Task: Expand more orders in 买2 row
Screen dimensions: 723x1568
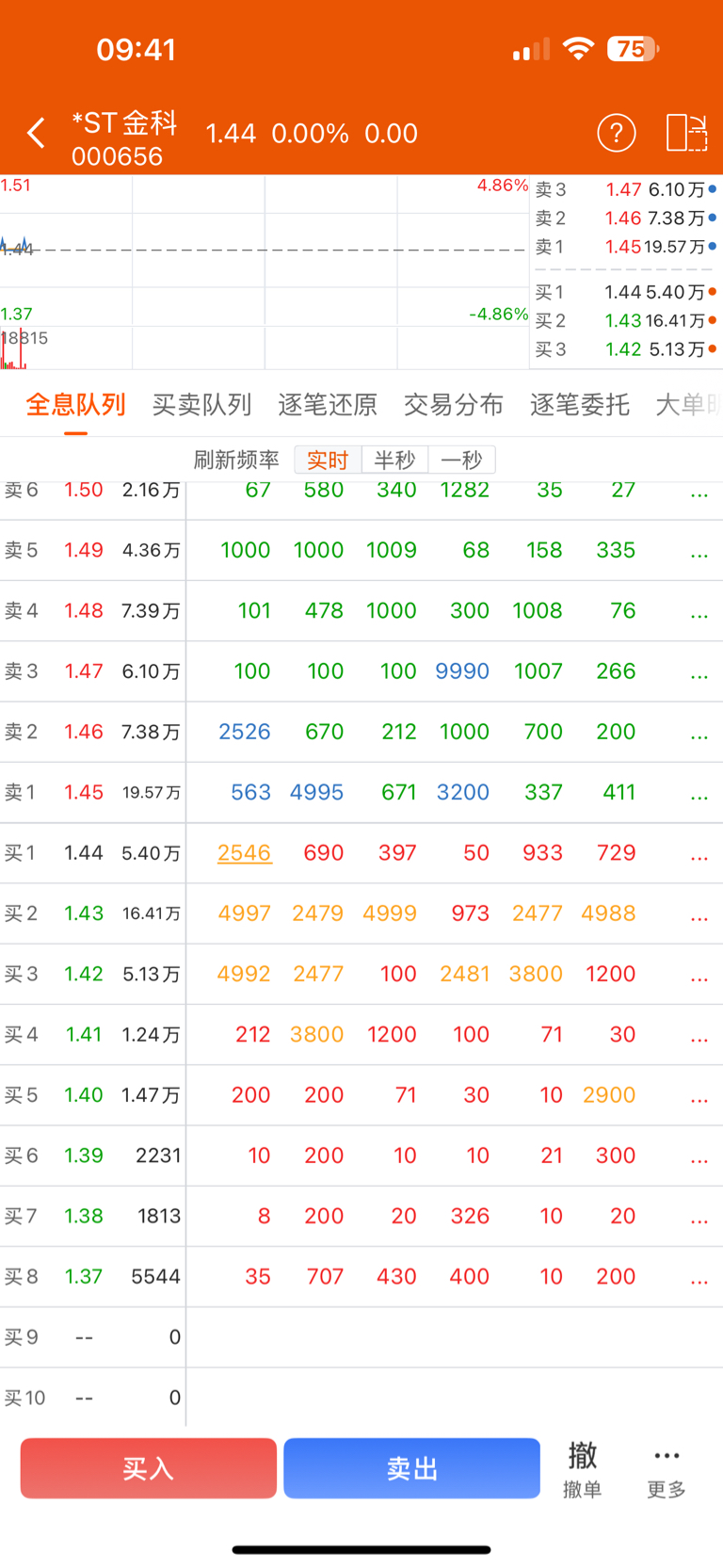Action: tap(699, 917)
